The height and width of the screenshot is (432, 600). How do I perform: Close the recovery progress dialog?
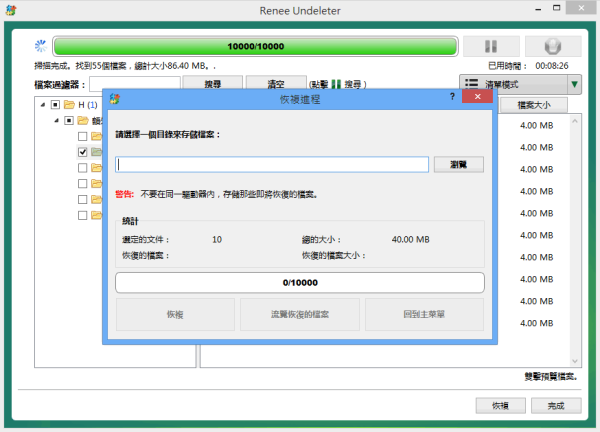coord(477,96)
